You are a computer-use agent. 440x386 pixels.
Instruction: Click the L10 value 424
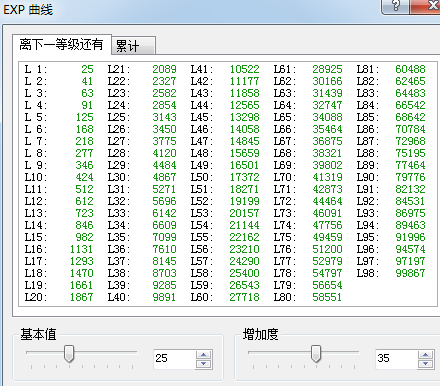[x=84, y=177]
